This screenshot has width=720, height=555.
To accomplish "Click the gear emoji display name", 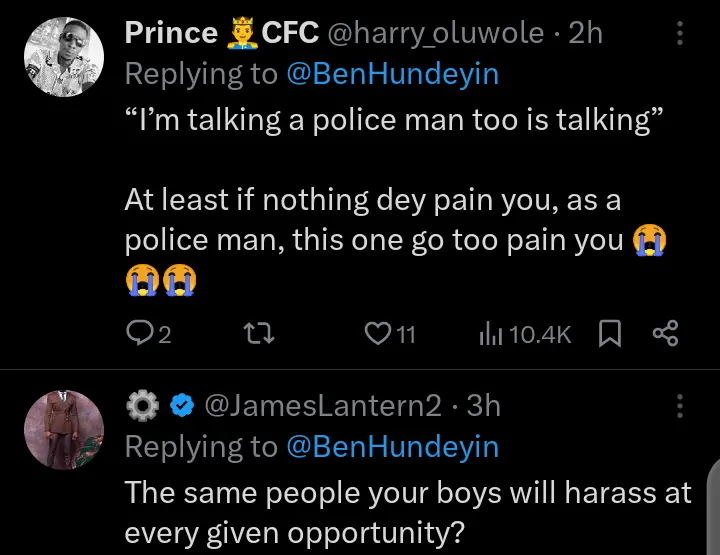I will click(142, 405).
